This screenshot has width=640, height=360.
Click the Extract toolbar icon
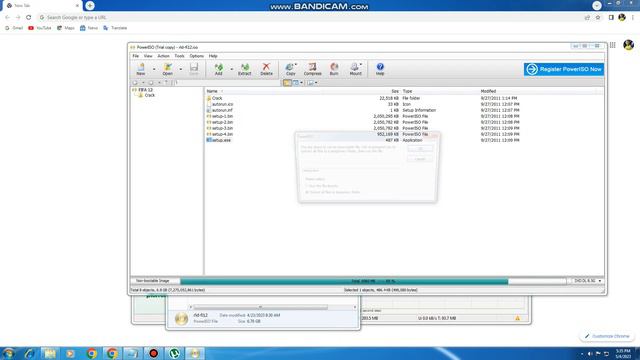[x=244, y=69]
